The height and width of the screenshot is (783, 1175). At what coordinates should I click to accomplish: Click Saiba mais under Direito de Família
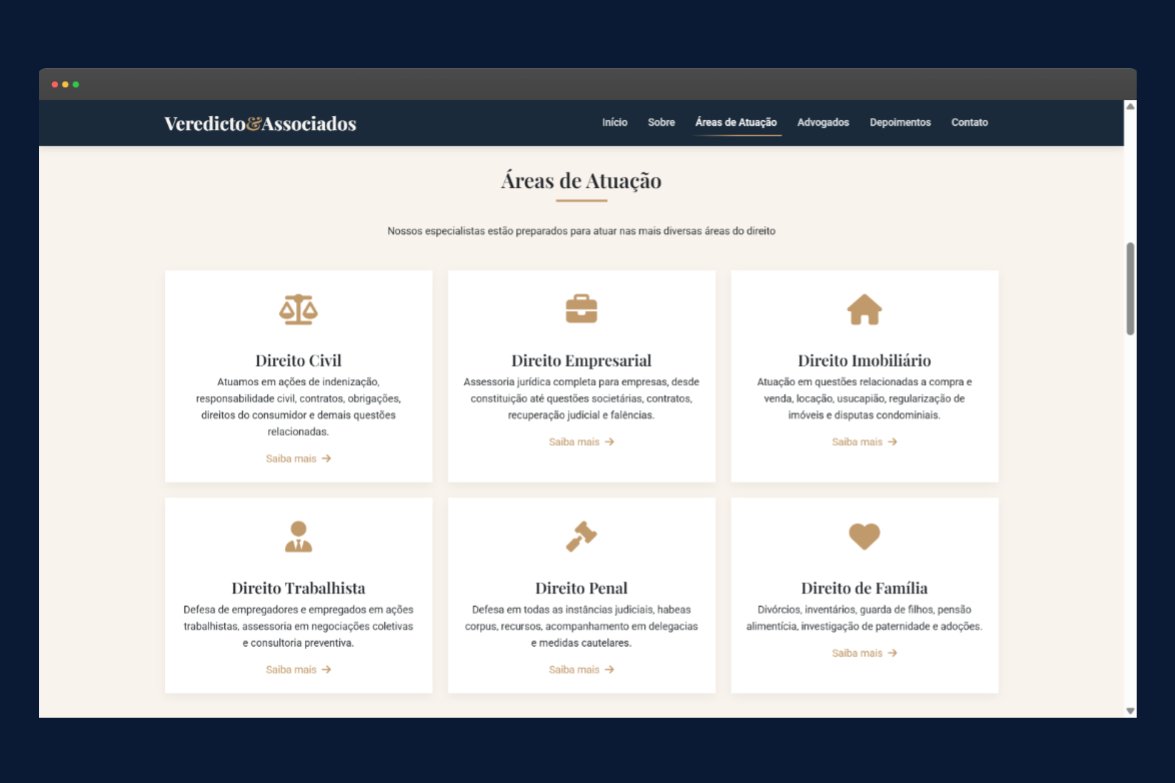864,653
